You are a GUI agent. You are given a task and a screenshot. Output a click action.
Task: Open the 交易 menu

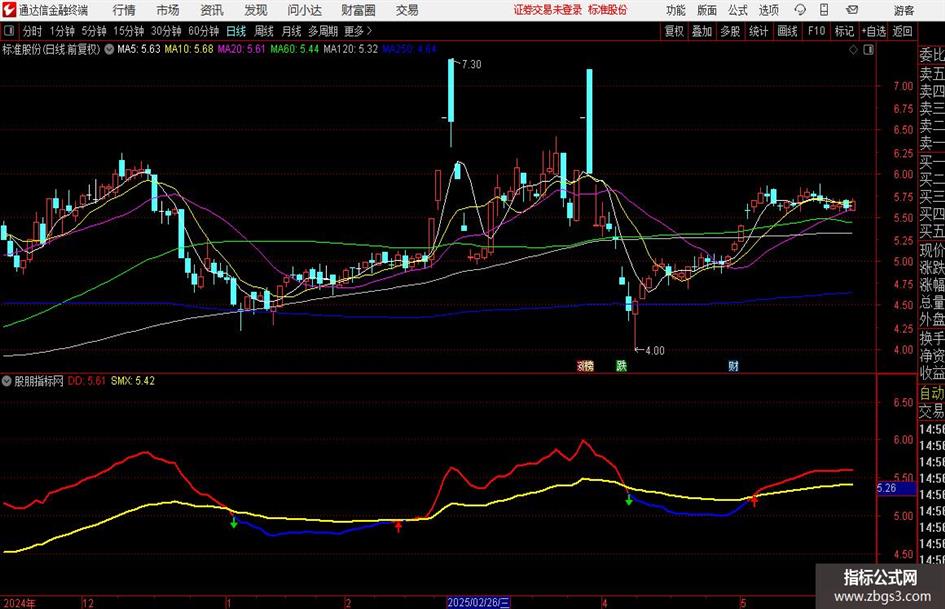(x=407, y=10)
